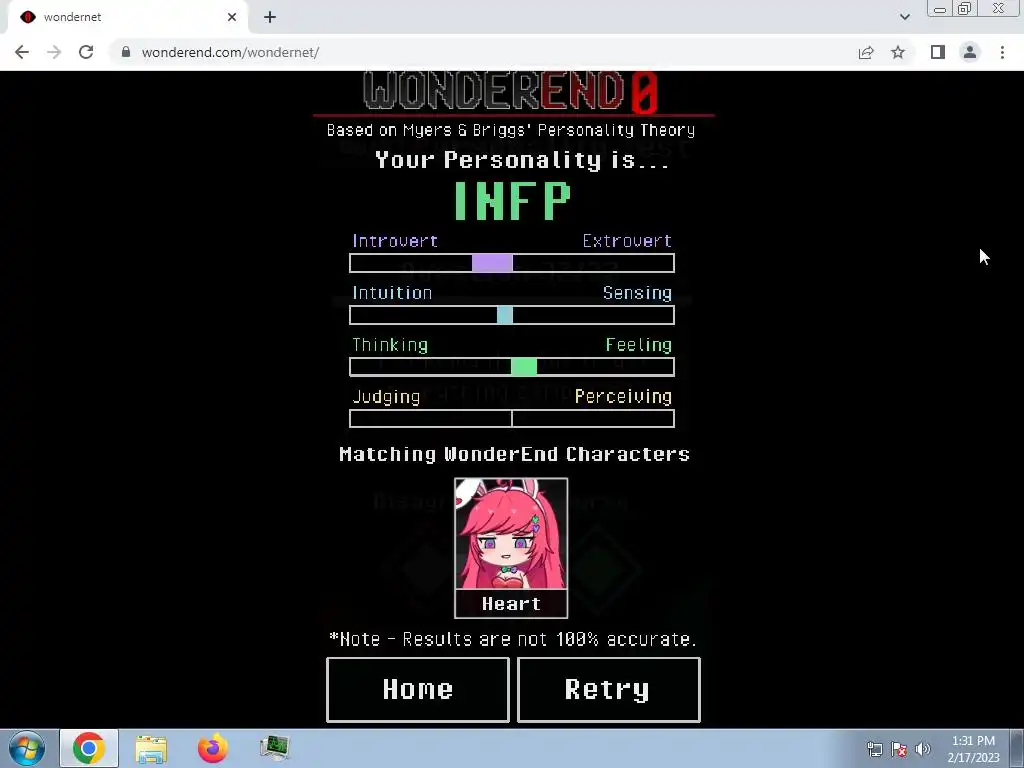
Task: Click the Introvert label
Action: pos(395,241)
